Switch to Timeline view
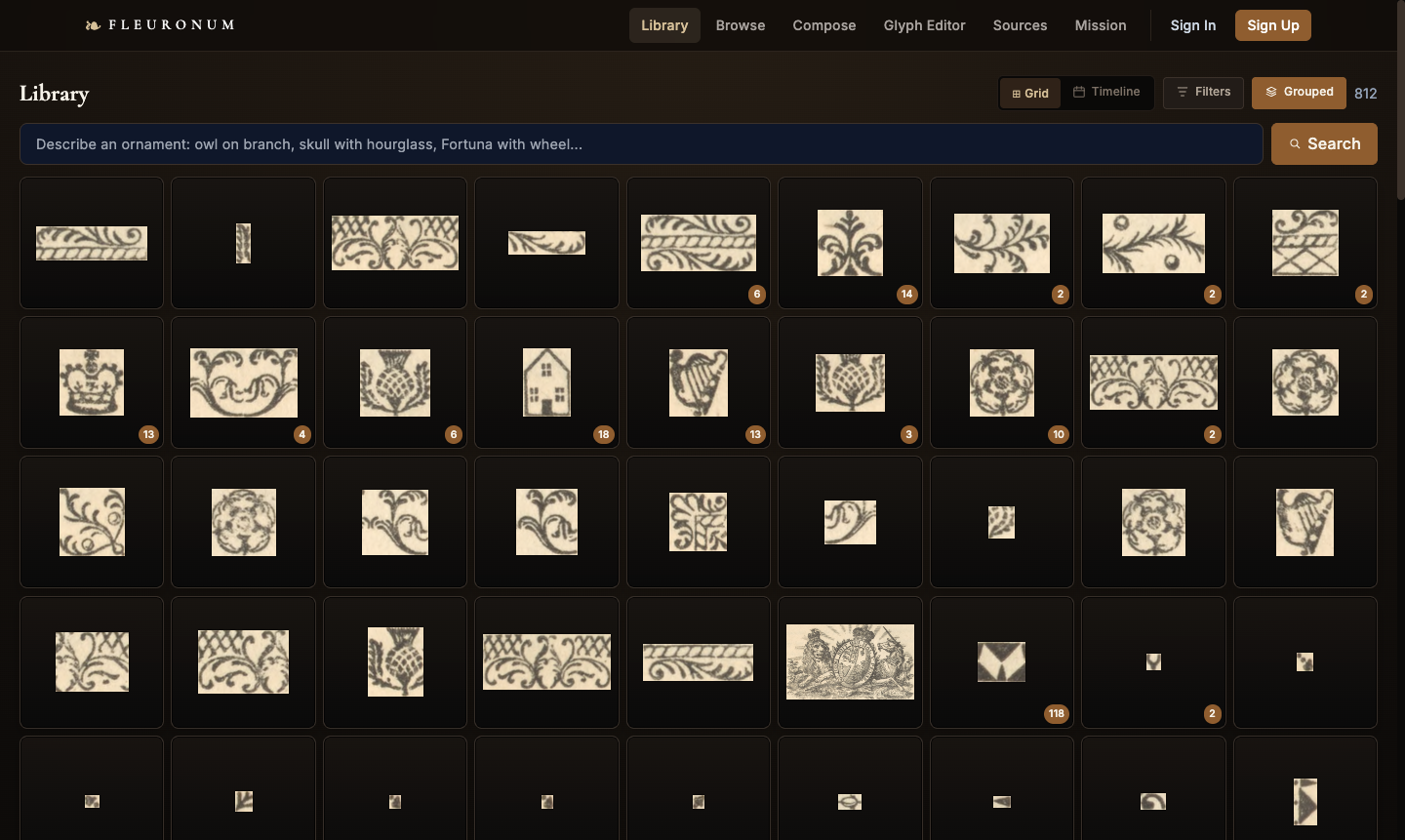This screenshot has height=840, width=1405. (1106, 92)
